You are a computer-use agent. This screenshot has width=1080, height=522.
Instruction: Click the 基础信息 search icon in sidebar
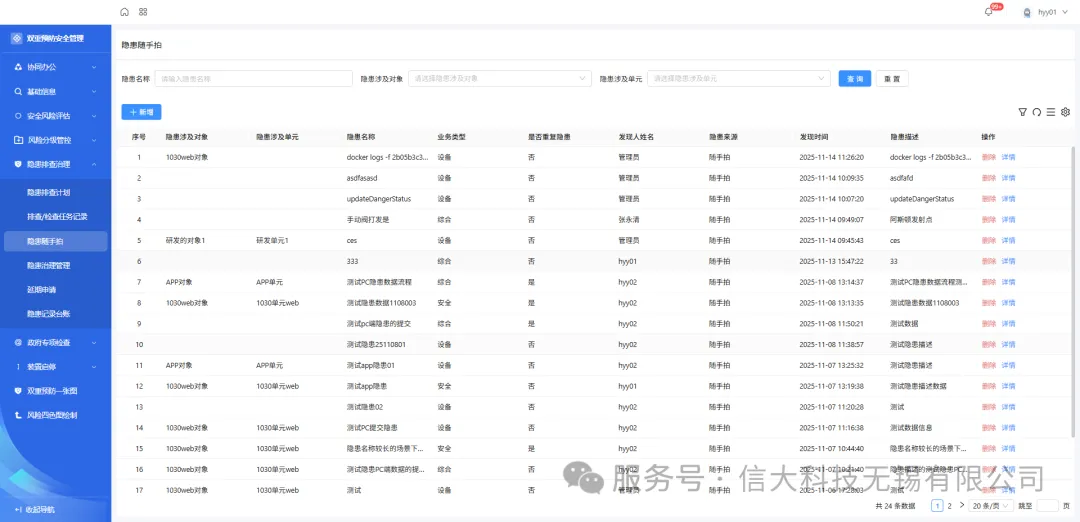tap(18, 92)
